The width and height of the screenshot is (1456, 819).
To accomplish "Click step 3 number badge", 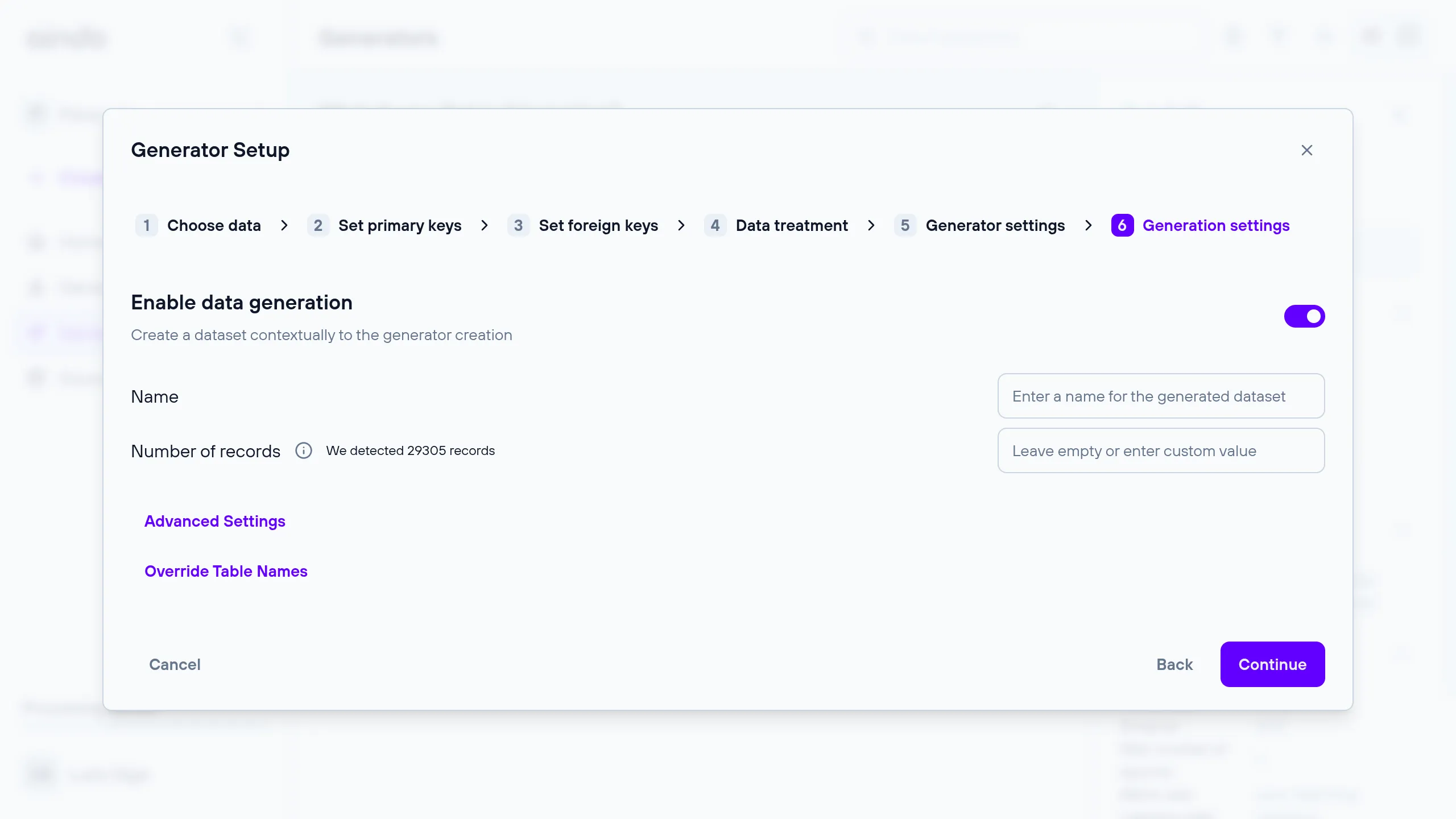I will [x=518, y=225].
